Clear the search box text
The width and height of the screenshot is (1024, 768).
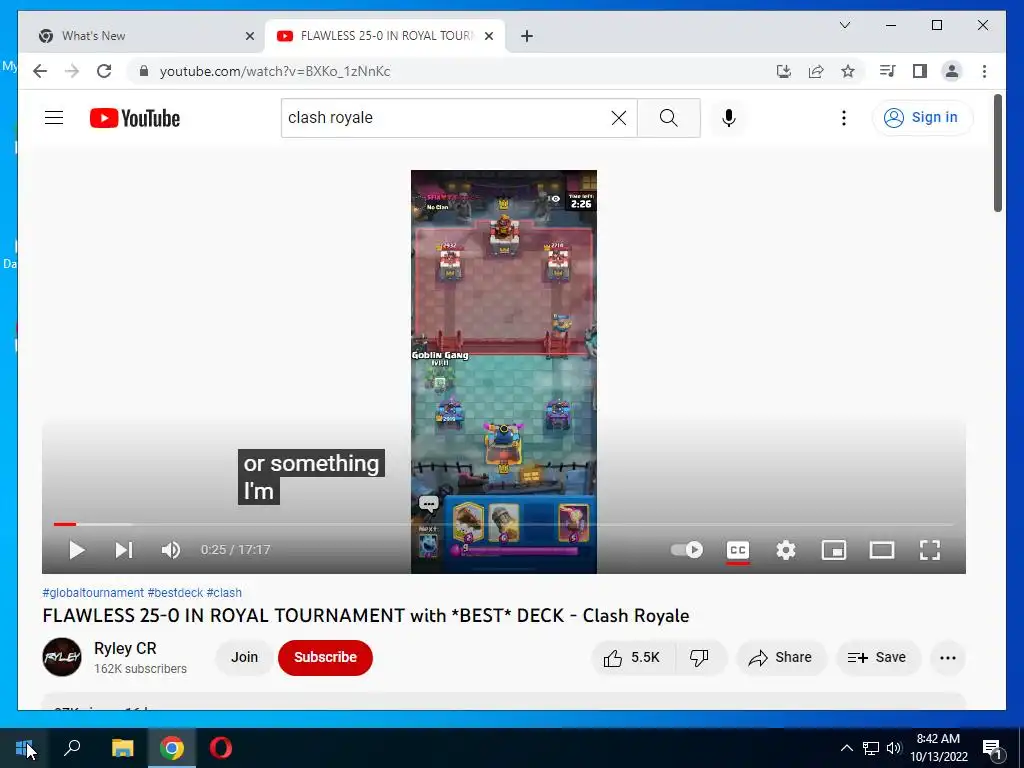coord(618,118)
